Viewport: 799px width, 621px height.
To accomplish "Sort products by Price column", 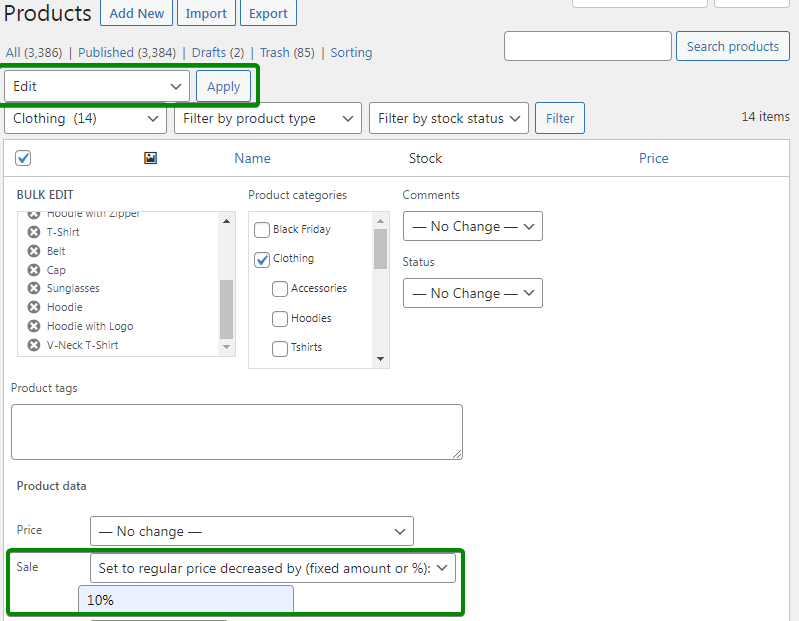I will point(653,158).
